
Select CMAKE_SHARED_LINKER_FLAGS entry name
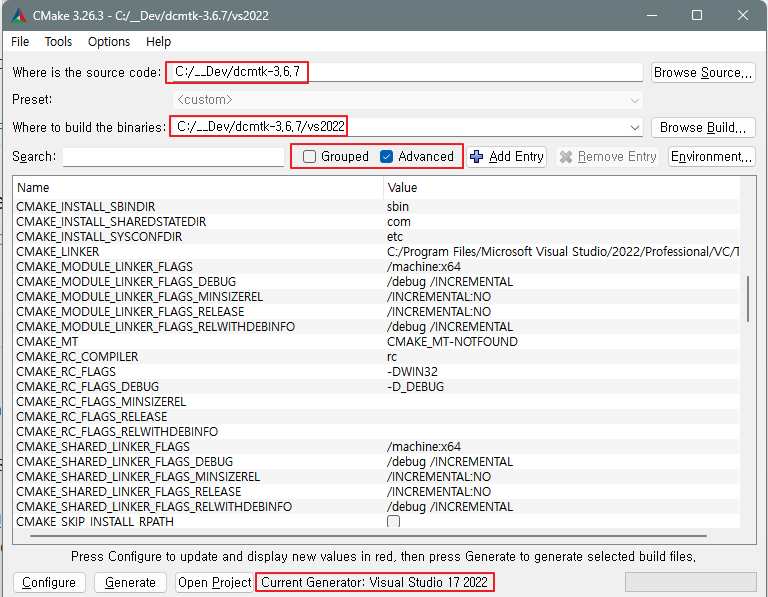tap(103, 447)
